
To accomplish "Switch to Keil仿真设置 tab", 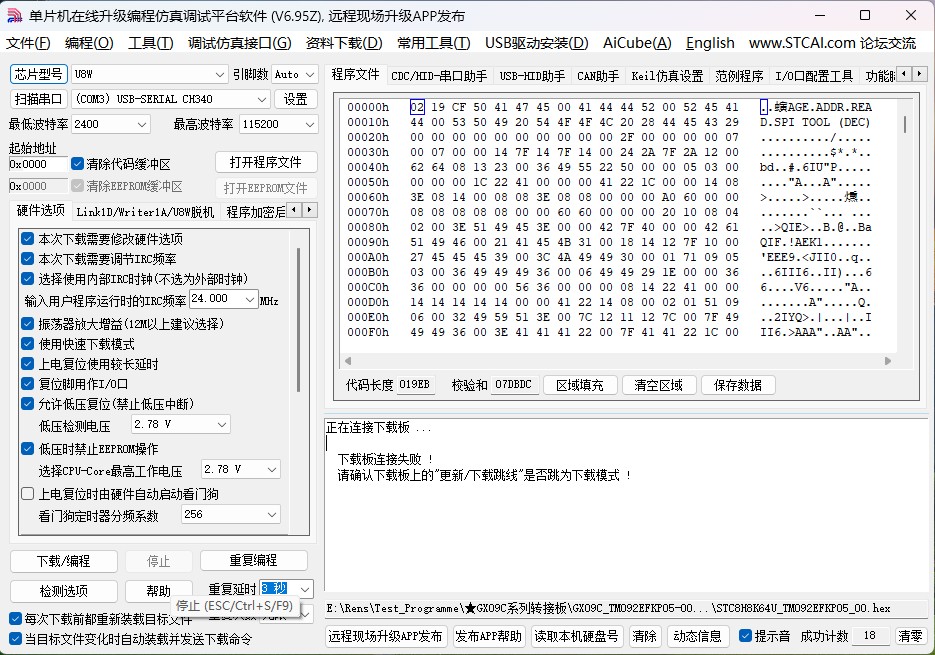I will pyautogui.click(x=667, y=76).
